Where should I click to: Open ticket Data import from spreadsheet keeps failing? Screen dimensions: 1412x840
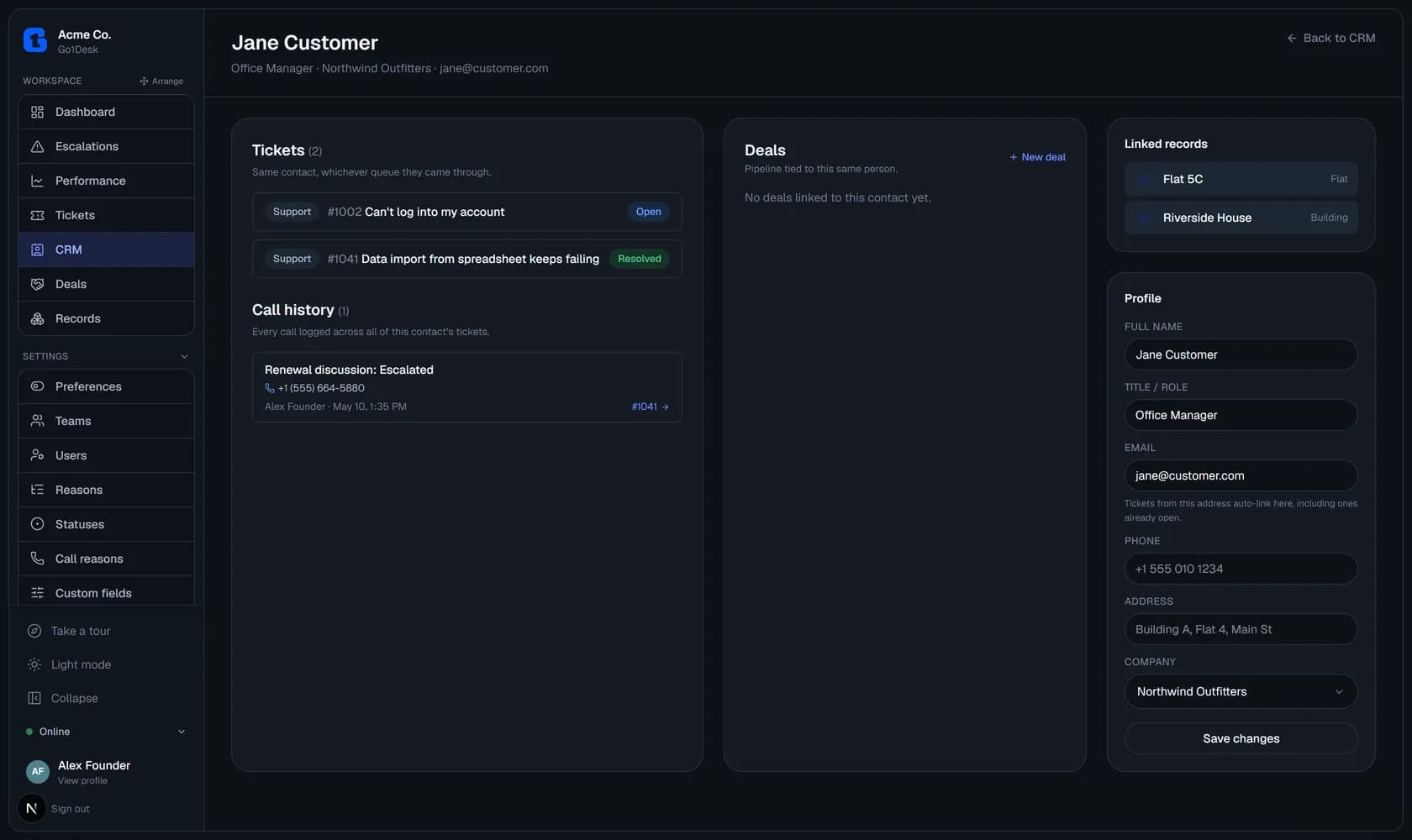tap(466, 259)
